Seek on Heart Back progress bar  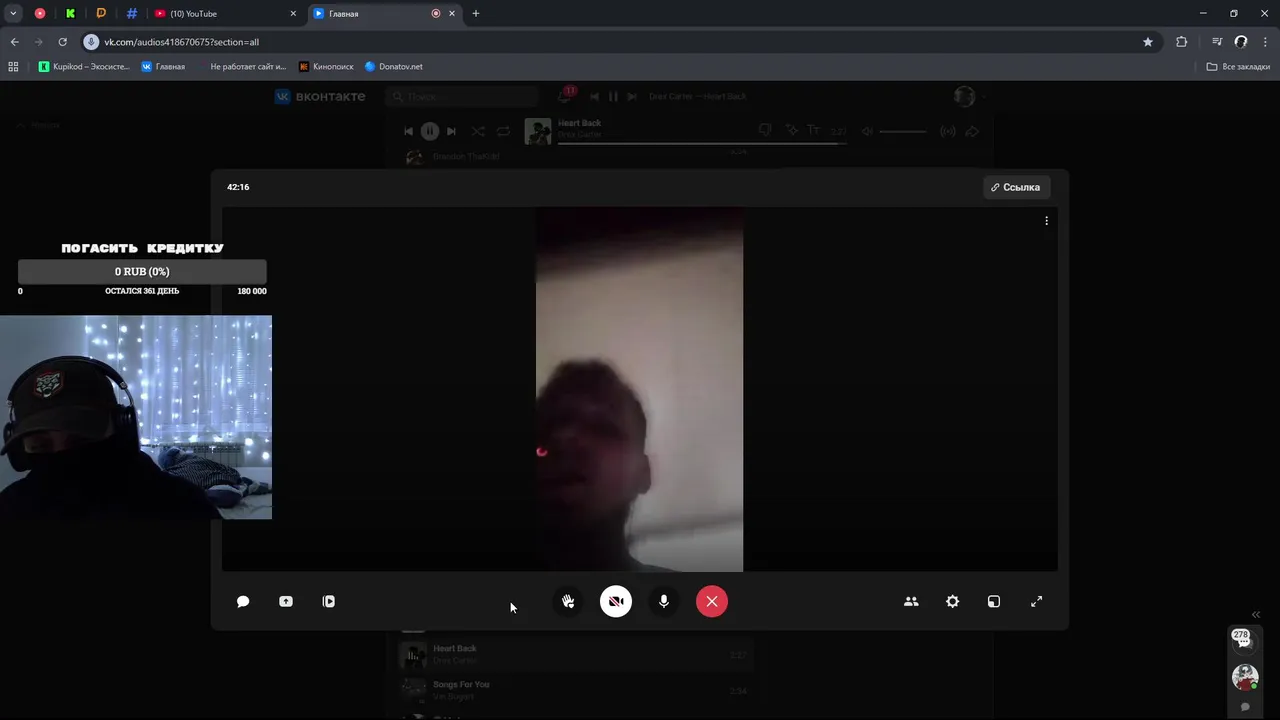(701, 143)
